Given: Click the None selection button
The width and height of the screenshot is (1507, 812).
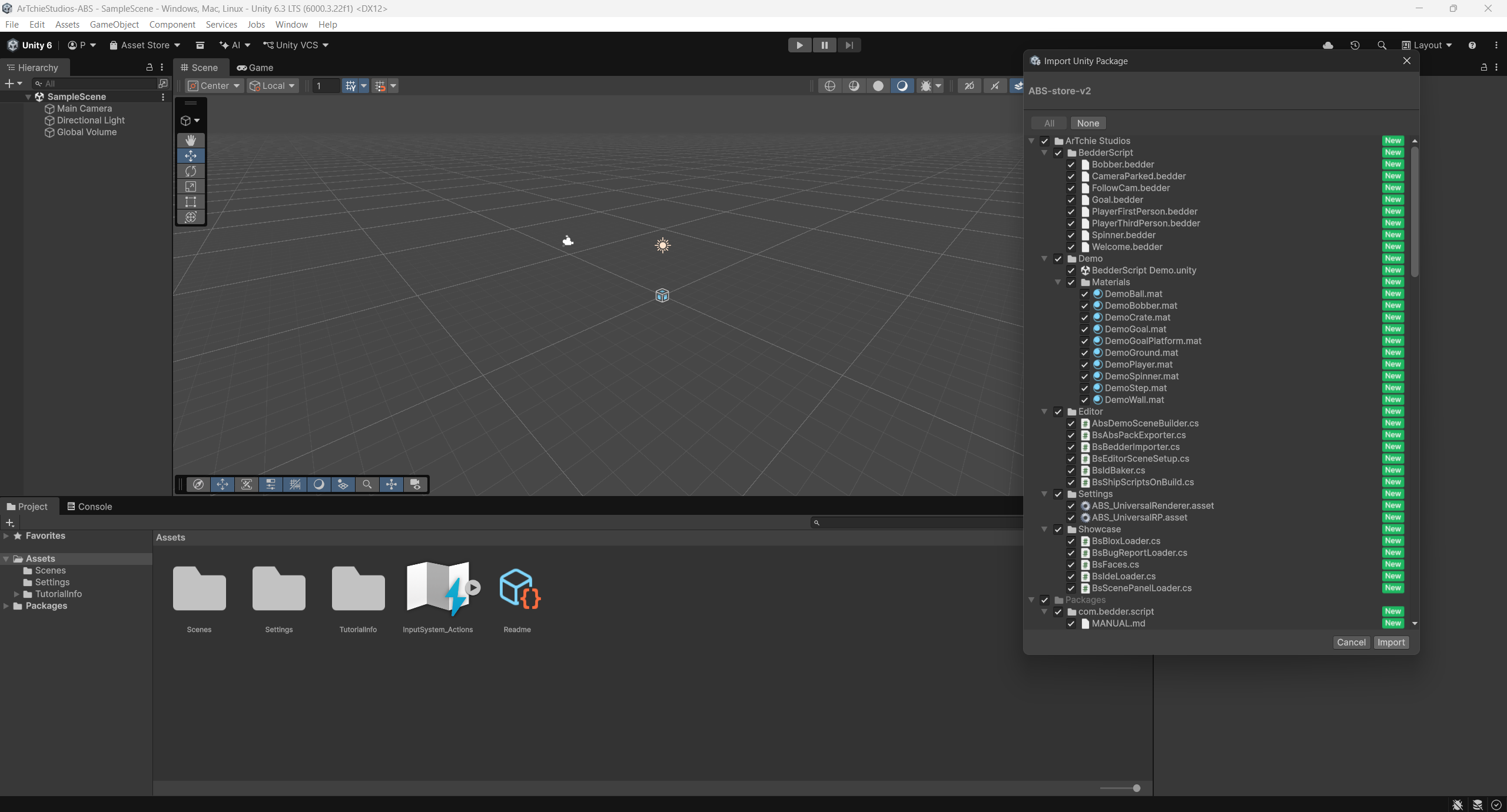Looking at the screenshot, I should click(x=1088, y=124).
